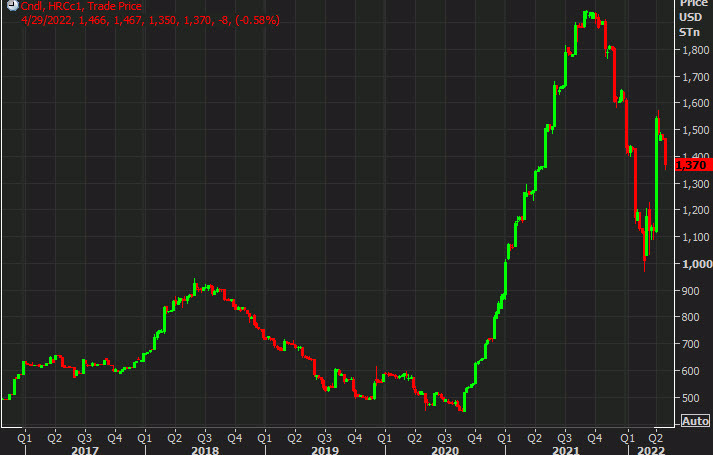
Task: Click the lowest candle in Q3 2020
Action: click(x=462, y=405)
